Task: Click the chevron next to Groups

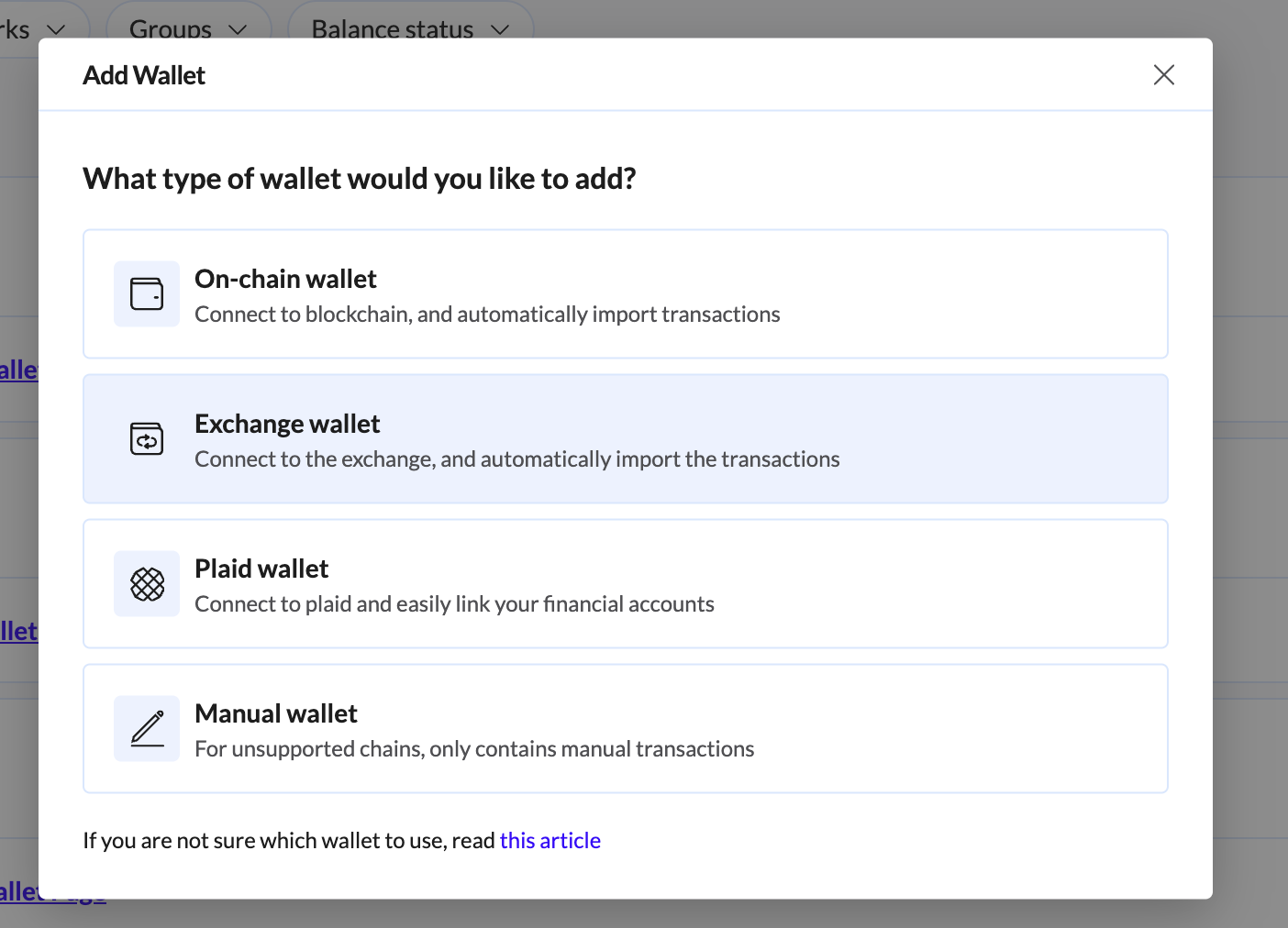Action: coord(238,29)
